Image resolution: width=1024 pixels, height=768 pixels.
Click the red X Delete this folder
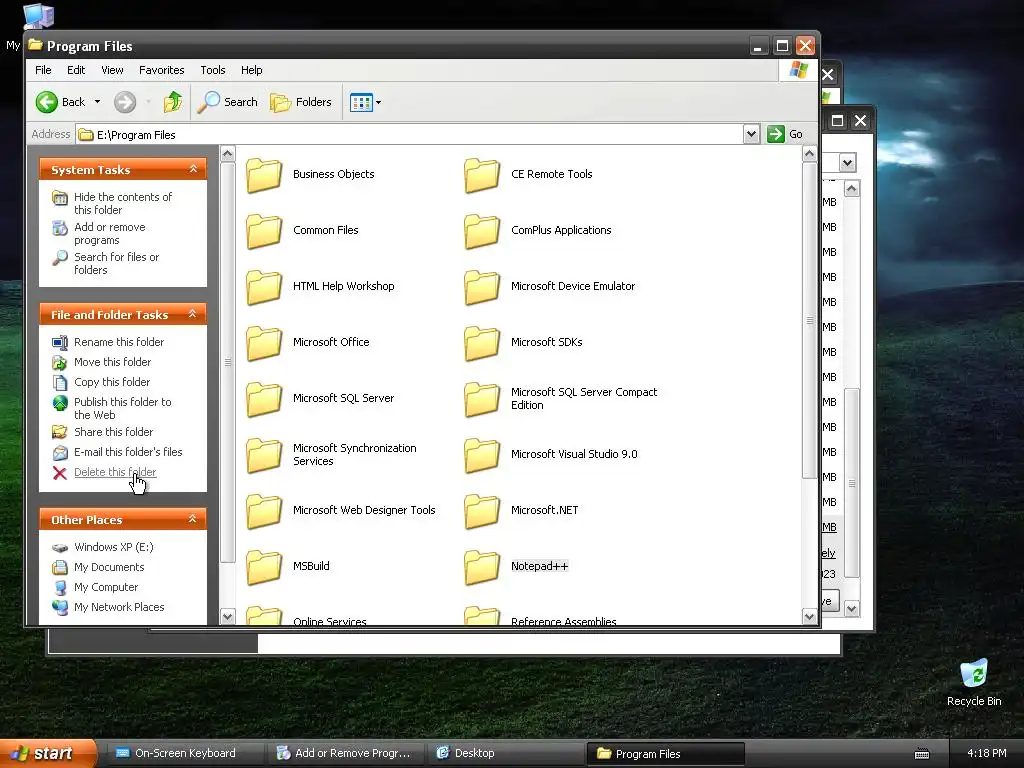pyautogui.click(x=59, y=473)
